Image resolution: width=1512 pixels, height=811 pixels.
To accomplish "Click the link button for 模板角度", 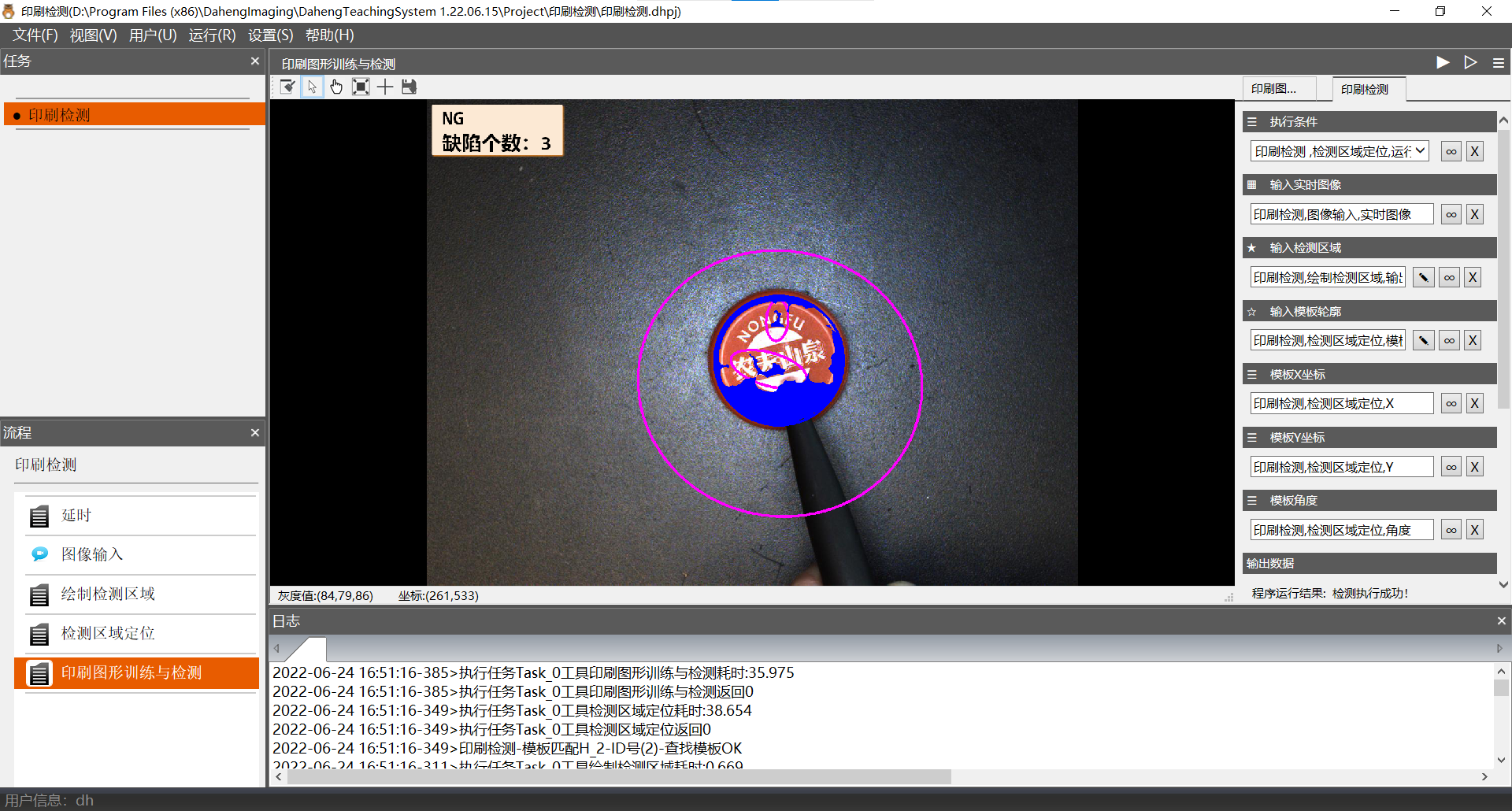I will [1451, 530].
